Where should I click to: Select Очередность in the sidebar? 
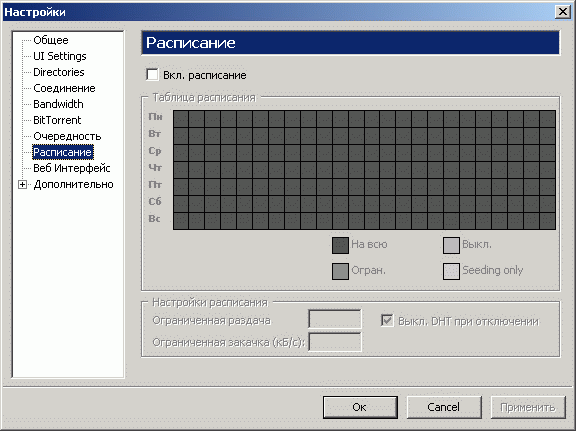pos(67,136)
